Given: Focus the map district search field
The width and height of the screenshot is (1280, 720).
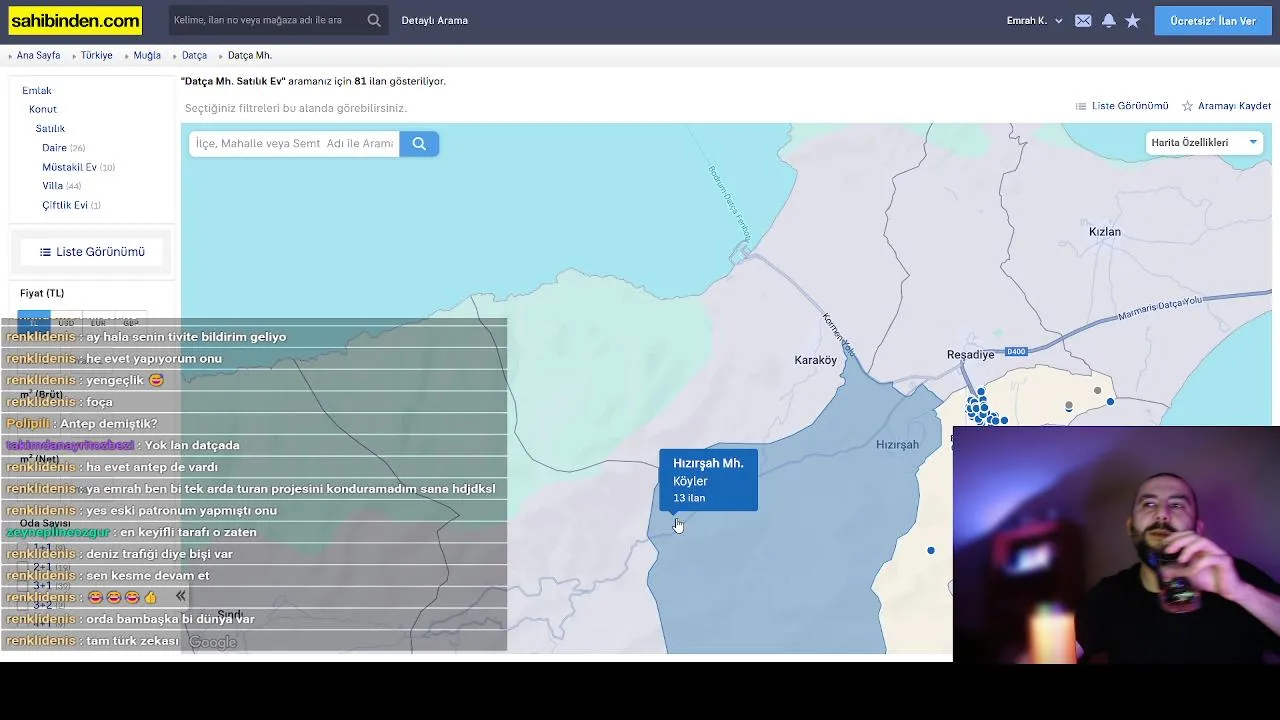Looking at the screenshot, I should click(x=294, y=144).
